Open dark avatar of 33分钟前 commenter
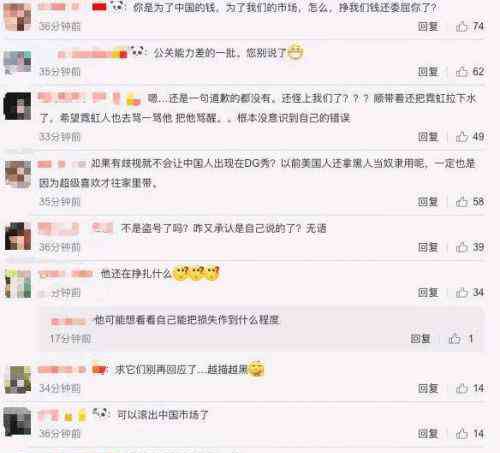Image resolution: width=500 pixels, height=453 pixels. [x=17, y=106]
